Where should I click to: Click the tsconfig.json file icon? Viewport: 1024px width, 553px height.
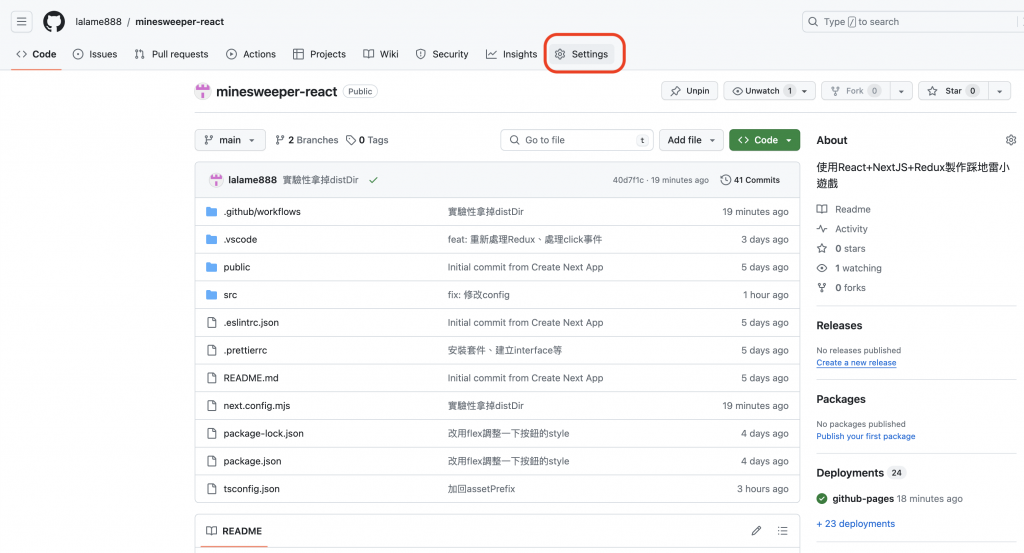(x=212, y=488)
